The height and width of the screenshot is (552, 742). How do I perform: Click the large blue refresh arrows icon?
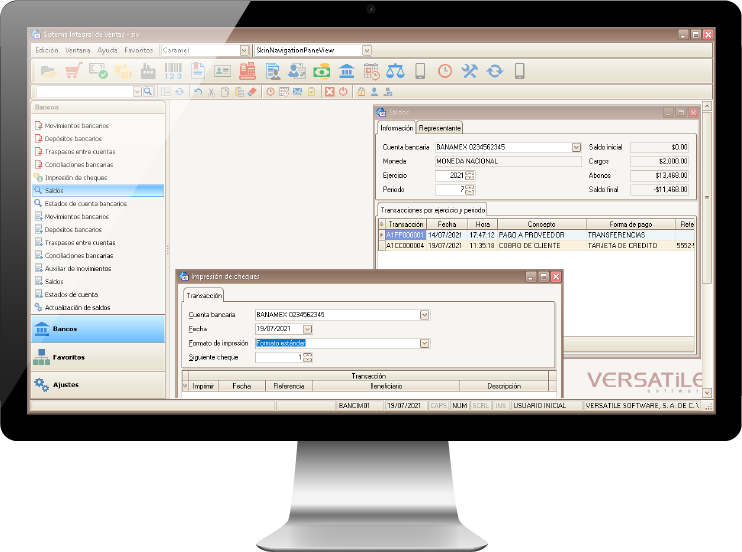(x=495, y=71)
